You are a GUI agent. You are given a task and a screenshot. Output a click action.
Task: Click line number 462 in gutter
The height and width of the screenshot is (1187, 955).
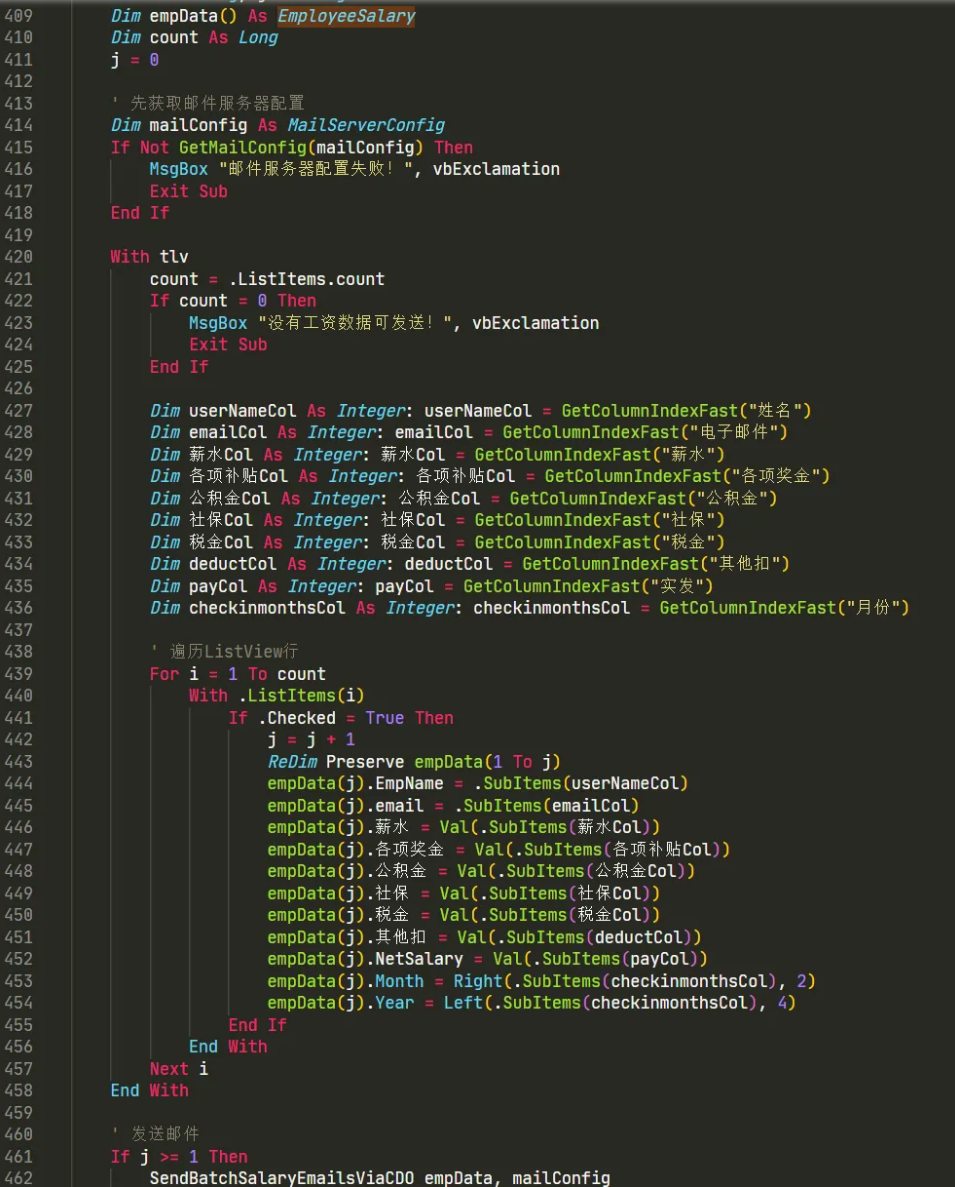(x=18, y=1178)
